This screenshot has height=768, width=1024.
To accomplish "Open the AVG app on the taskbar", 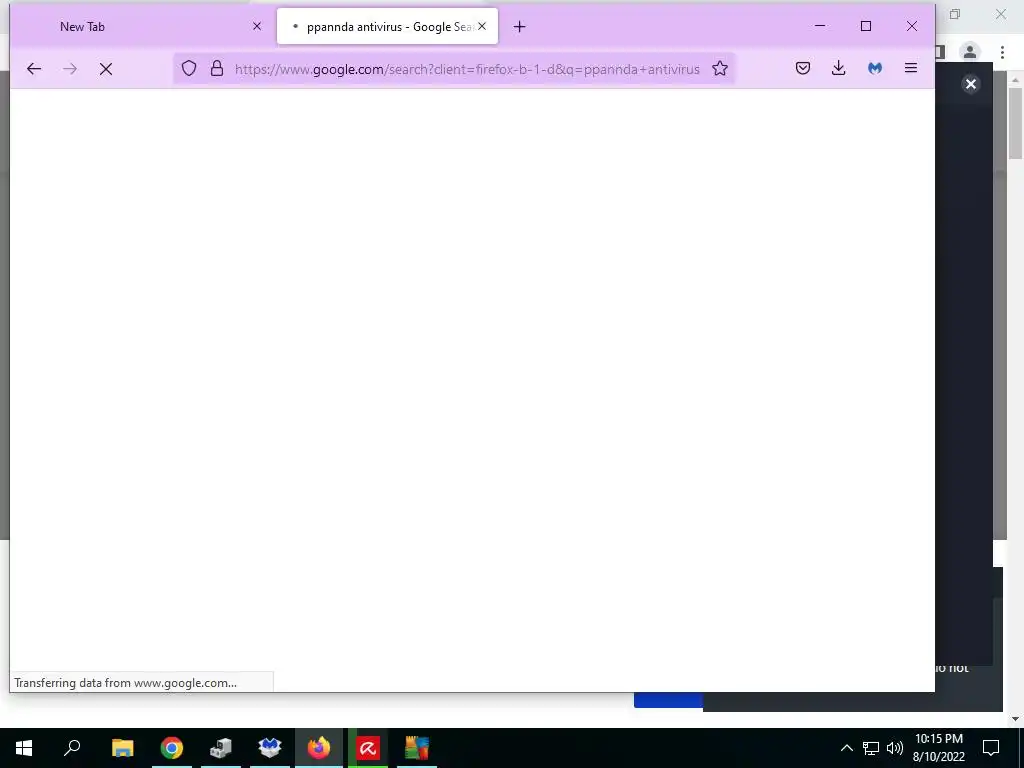I will 417,748.
